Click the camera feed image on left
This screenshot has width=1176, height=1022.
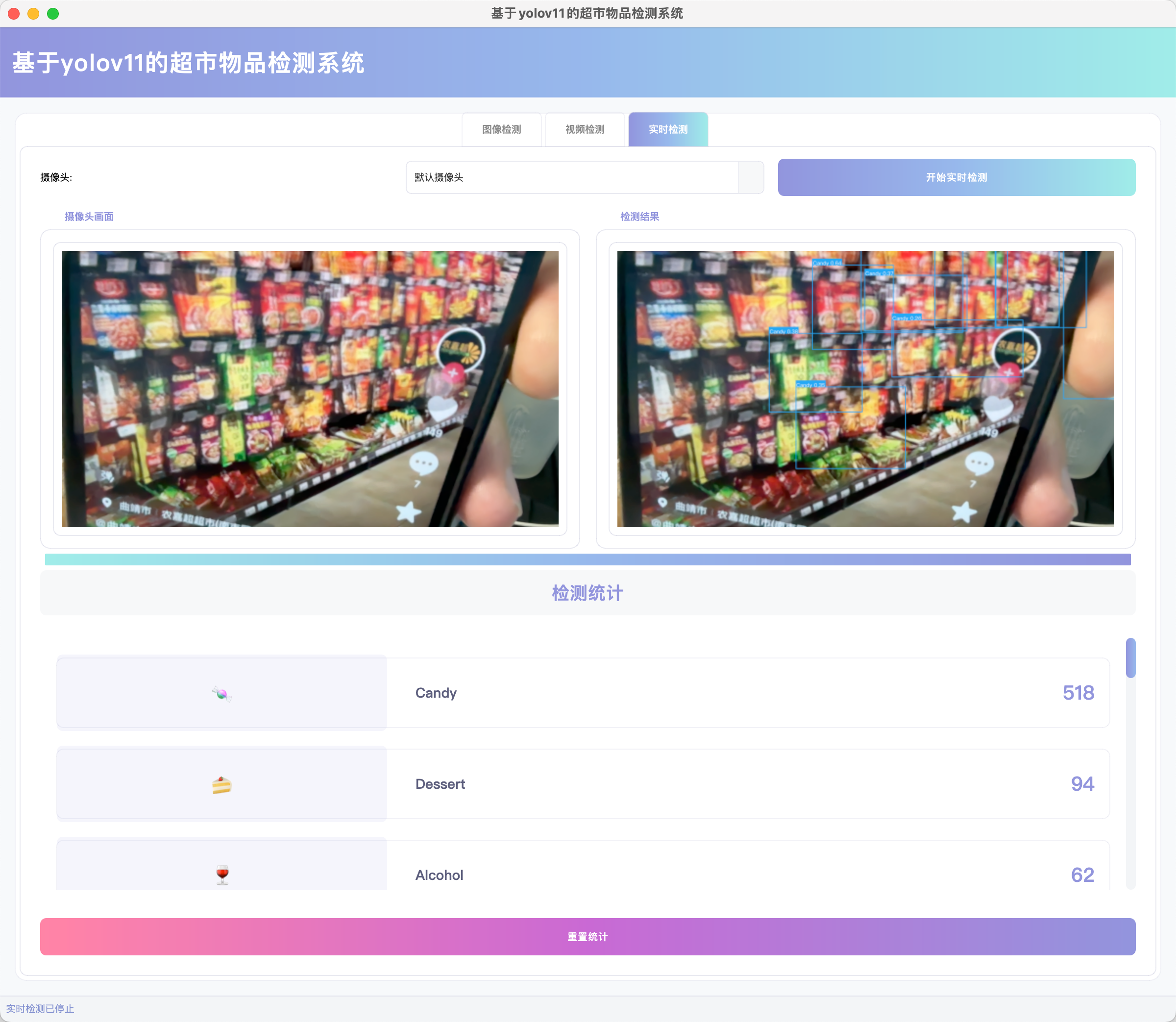click(310, 389)
